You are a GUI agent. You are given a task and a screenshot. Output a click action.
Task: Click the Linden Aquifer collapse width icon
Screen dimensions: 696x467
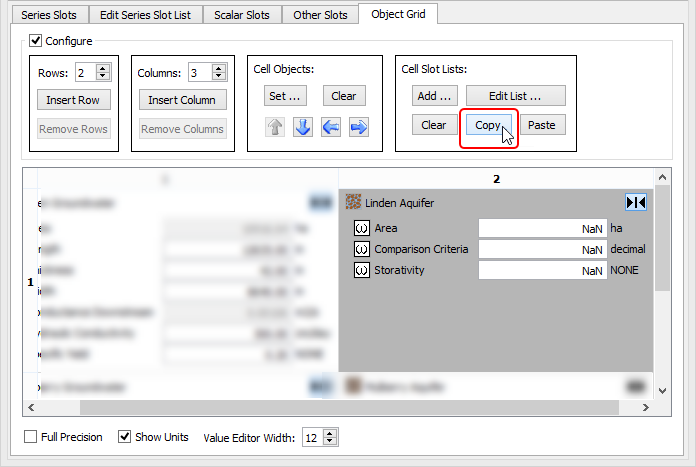pos(636,202)
